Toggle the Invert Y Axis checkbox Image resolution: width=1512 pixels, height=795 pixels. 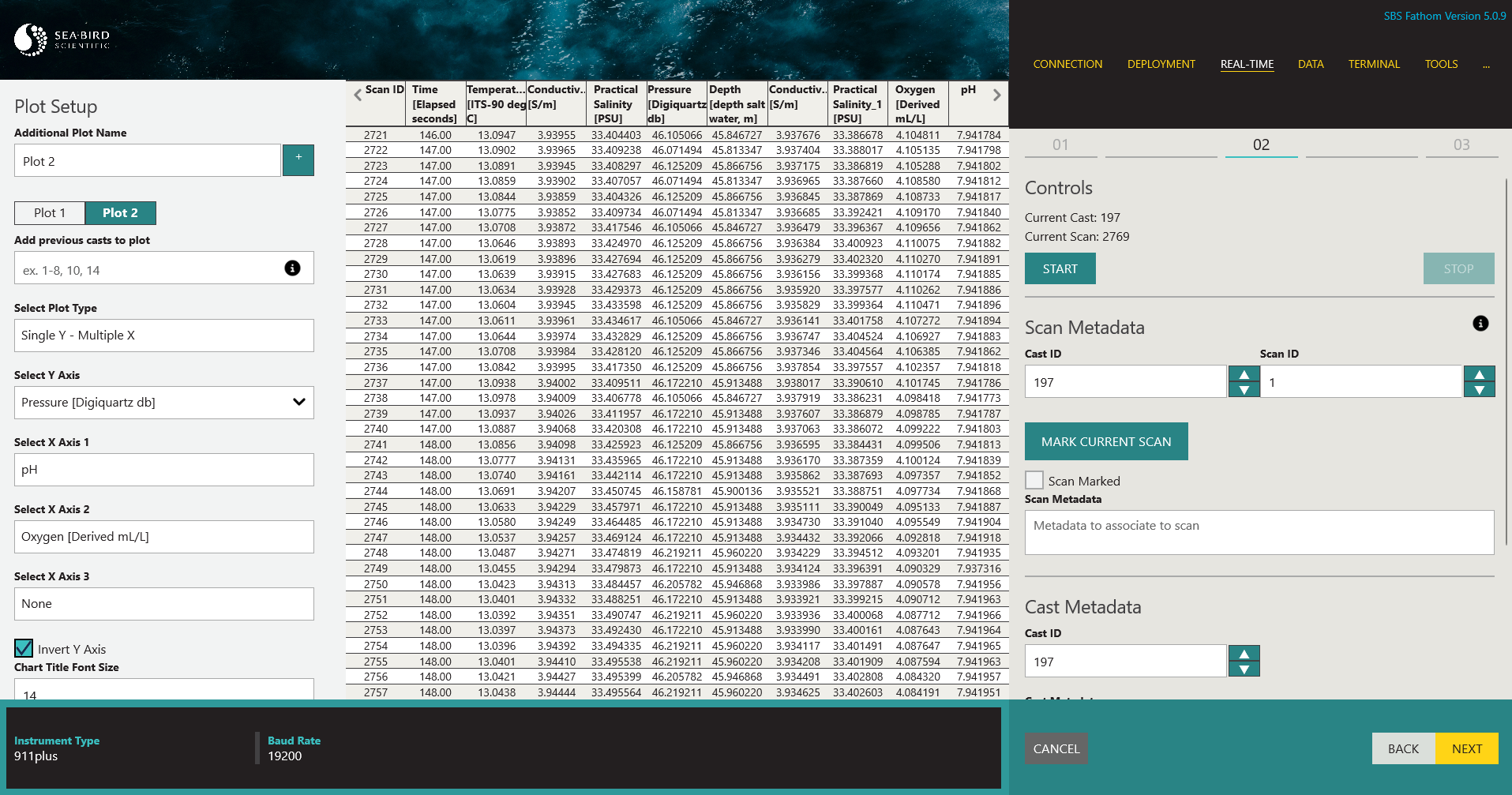24,649
